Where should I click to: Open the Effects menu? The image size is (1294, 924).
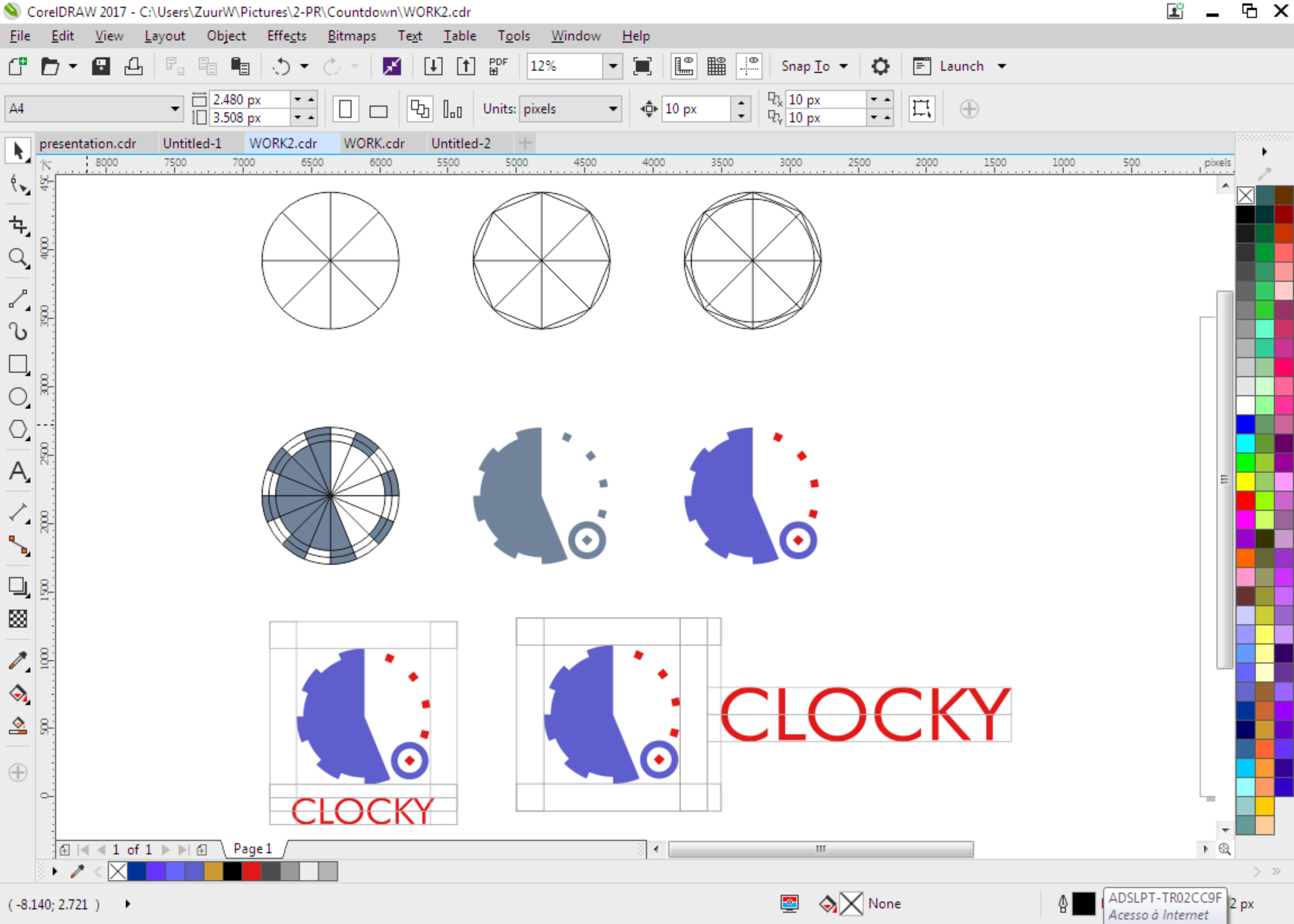pyautogui.click(x=286, y=36)
